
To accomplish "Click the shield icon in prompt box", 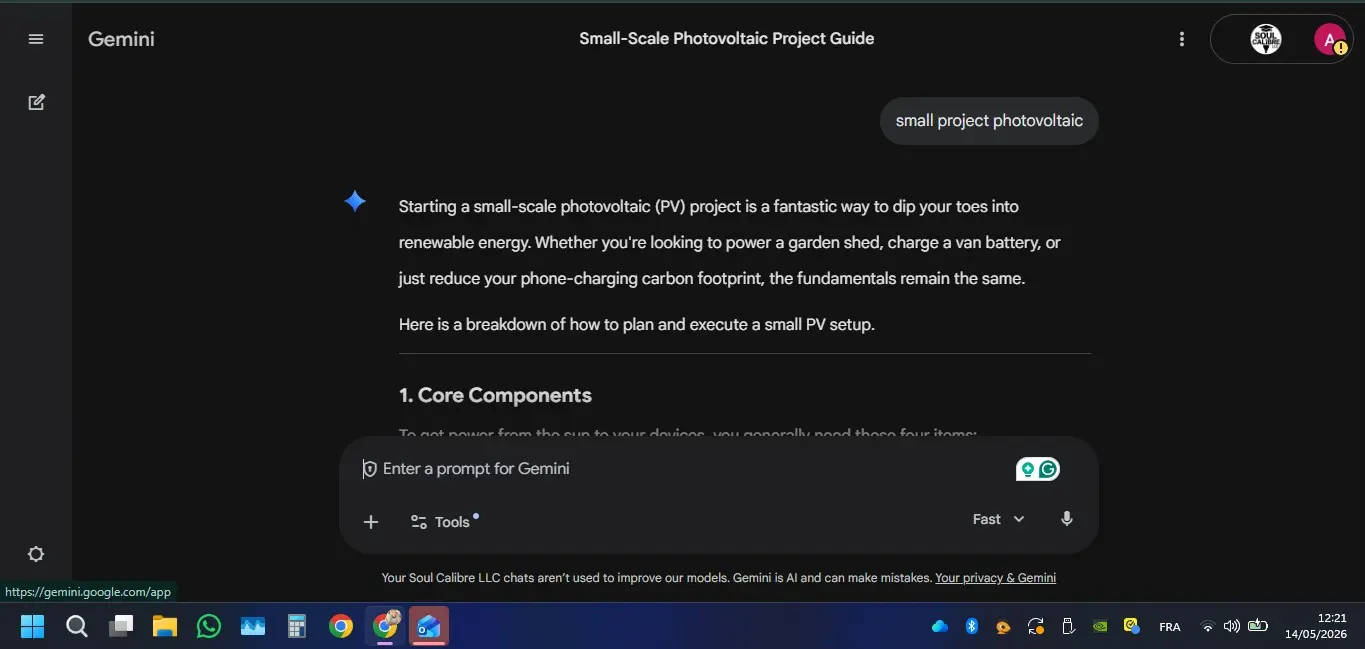I will pyautogui.click(x=369, y=469).
